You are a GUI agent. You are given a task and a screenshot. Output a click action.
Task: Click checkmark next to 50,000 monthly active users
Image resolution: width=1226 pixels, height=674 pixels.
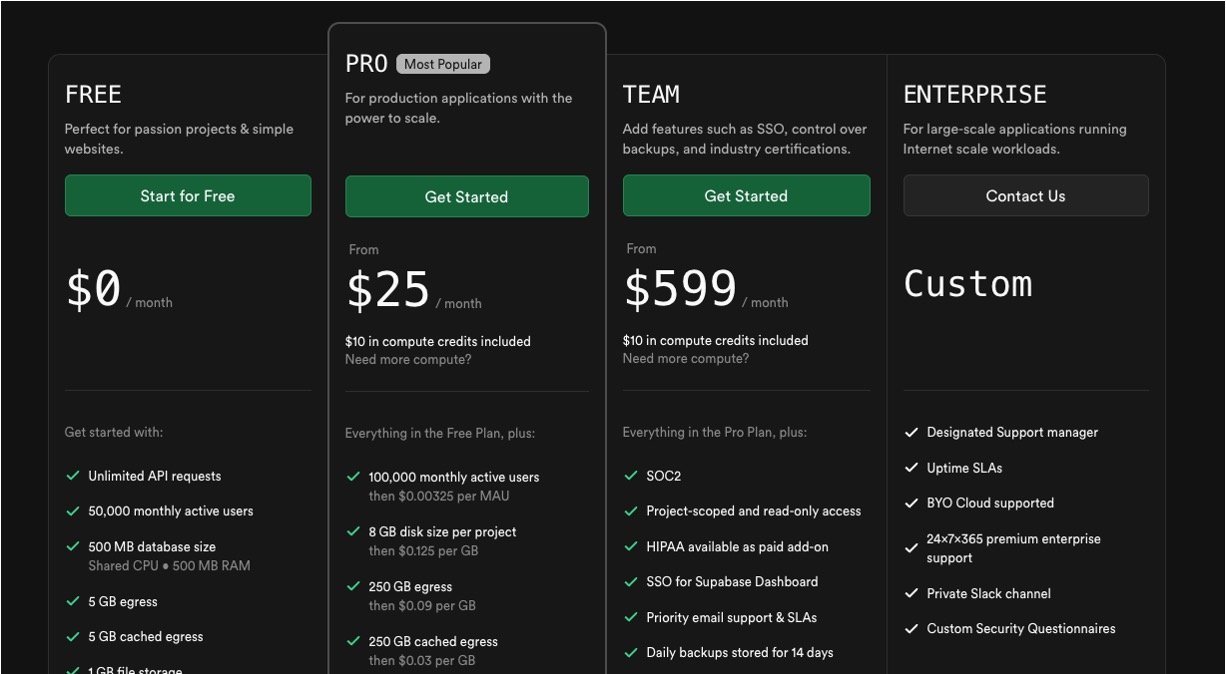73,511
